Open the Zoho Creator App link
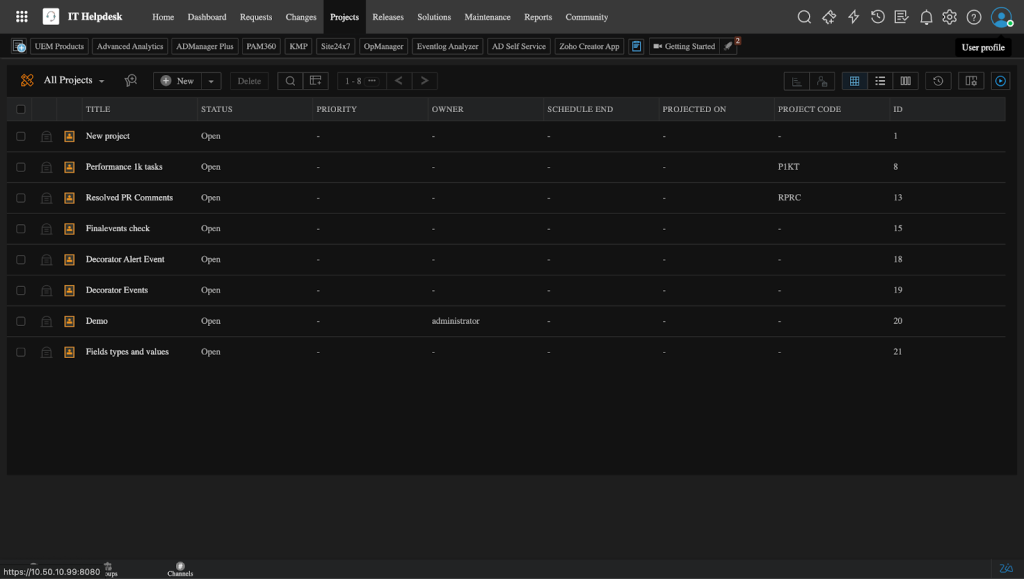The height and width of the screenshot is (579, 1024). (589, 46)
